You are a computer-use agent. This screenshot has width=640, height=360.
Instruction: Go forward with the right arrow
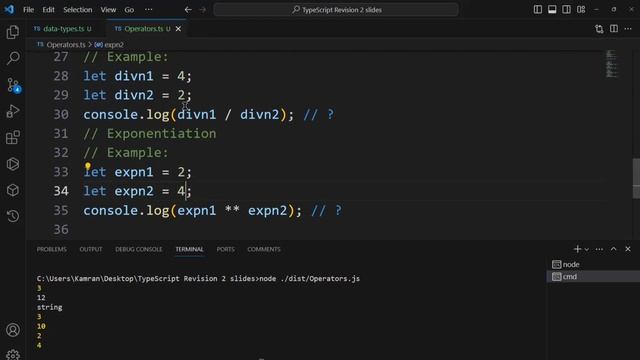(203, 9)
